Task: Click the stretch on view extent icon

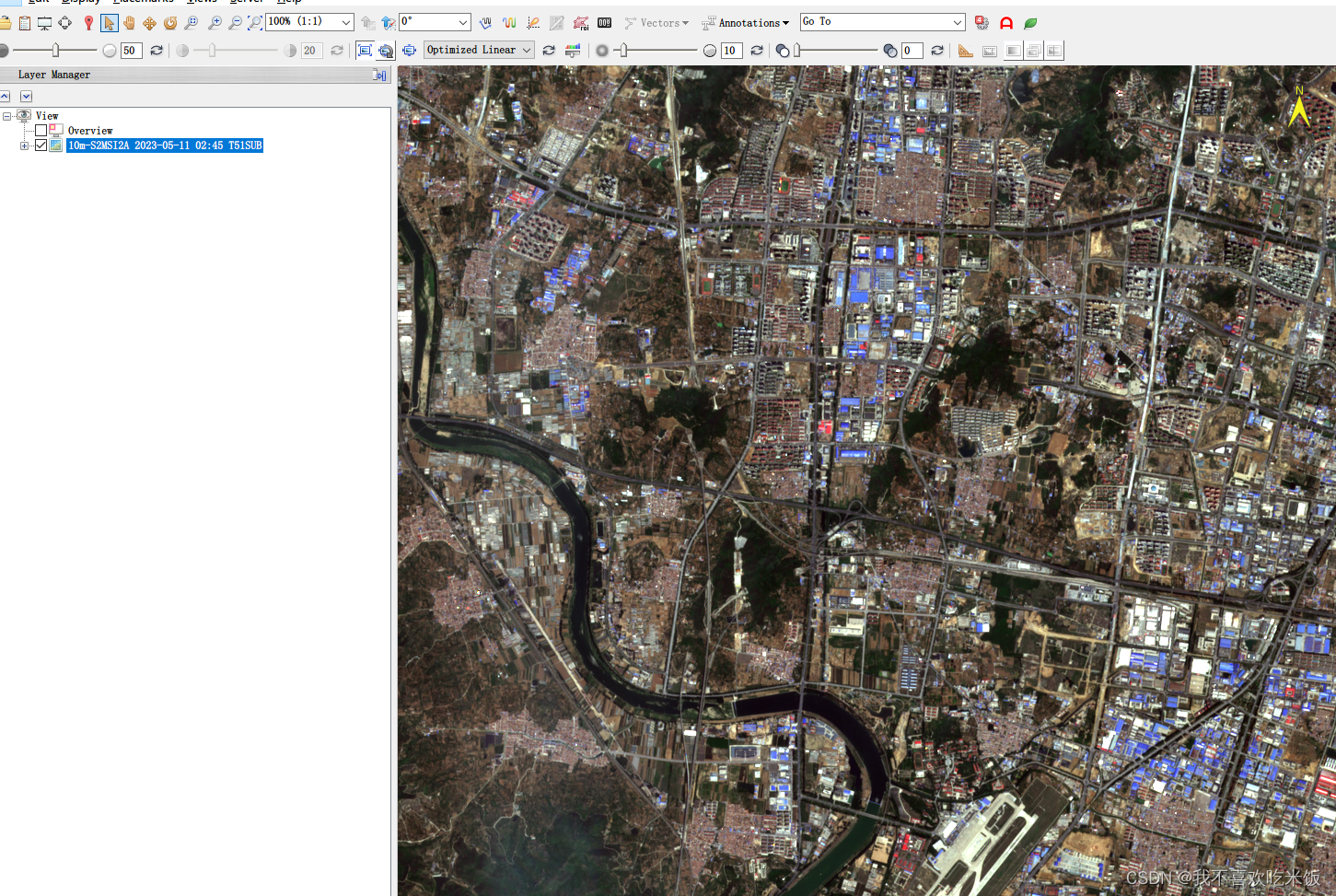Action: click(x=386, y=51)
